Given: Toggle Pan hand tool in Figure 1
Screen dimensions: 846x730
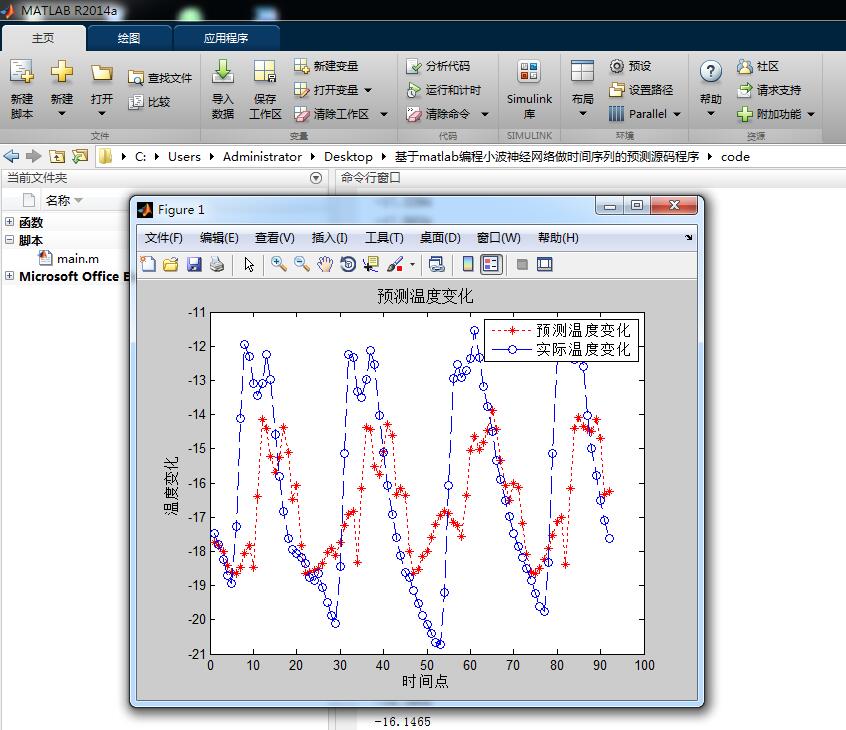Looking at the screenshot, I should (x=325, y=264).
